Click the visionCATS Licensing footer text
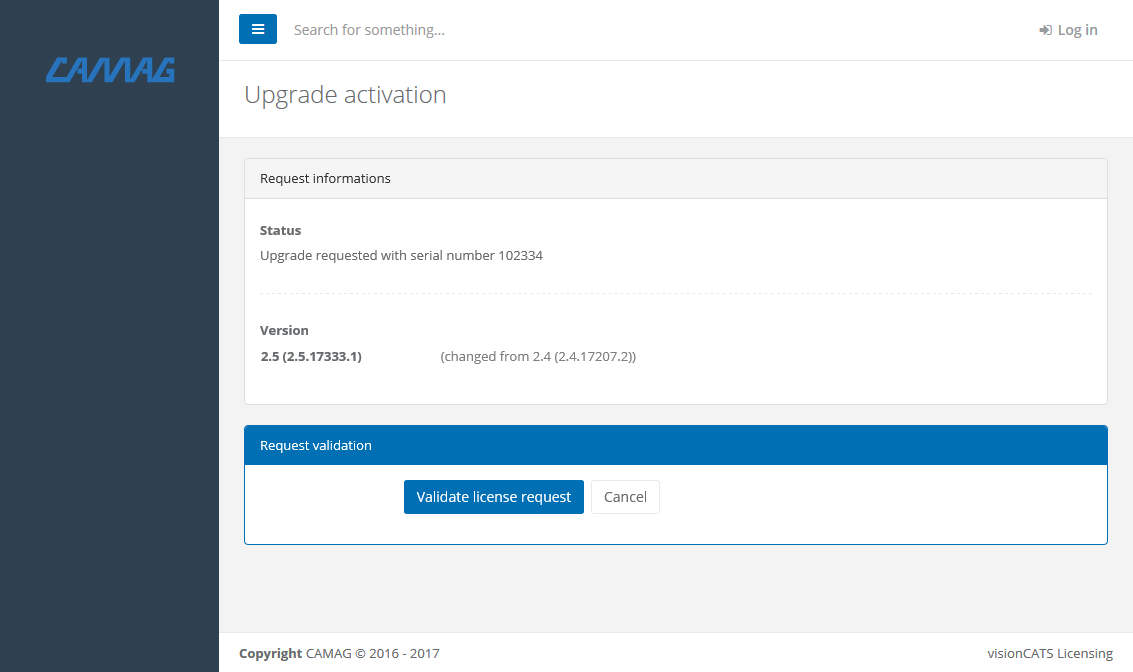Image resolution: width=1133 pixels, height=672 pixels. [1049, 653]
